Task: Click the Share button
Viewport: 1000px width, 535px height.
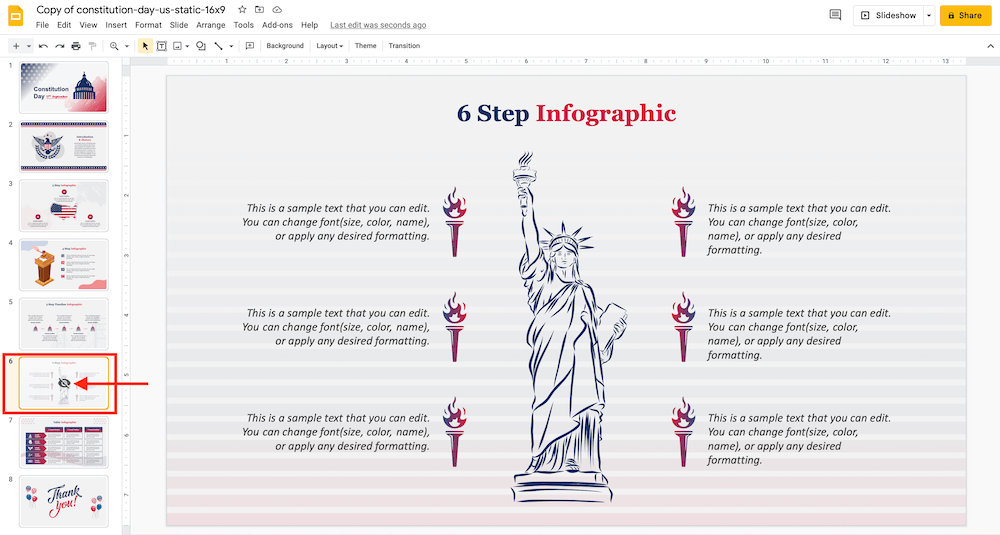Action: (x=965, y=15)
